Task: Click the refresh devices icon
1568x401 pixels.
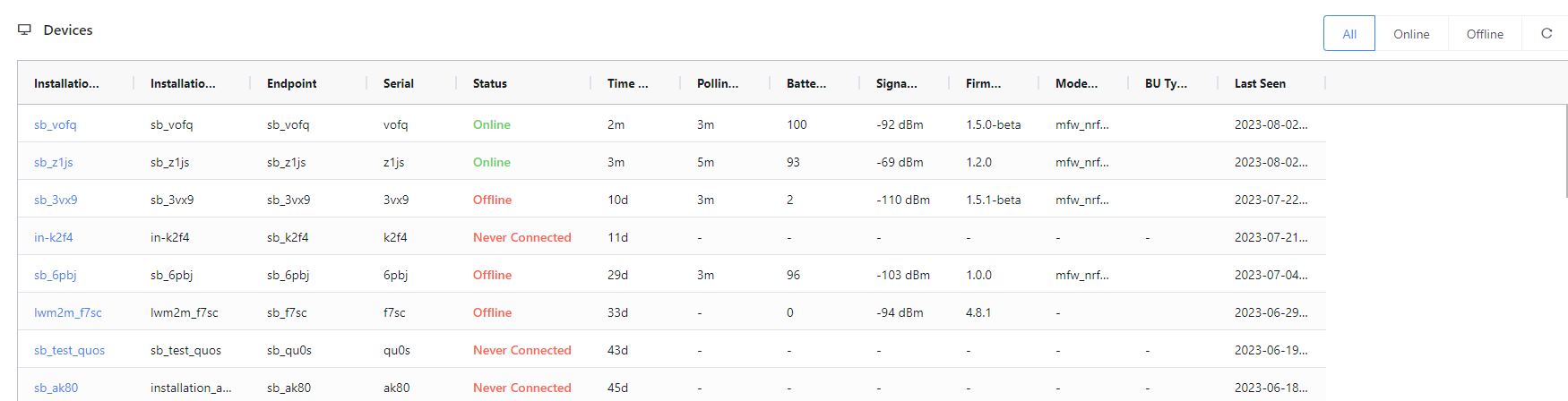Action: [x=1546, y=33]
